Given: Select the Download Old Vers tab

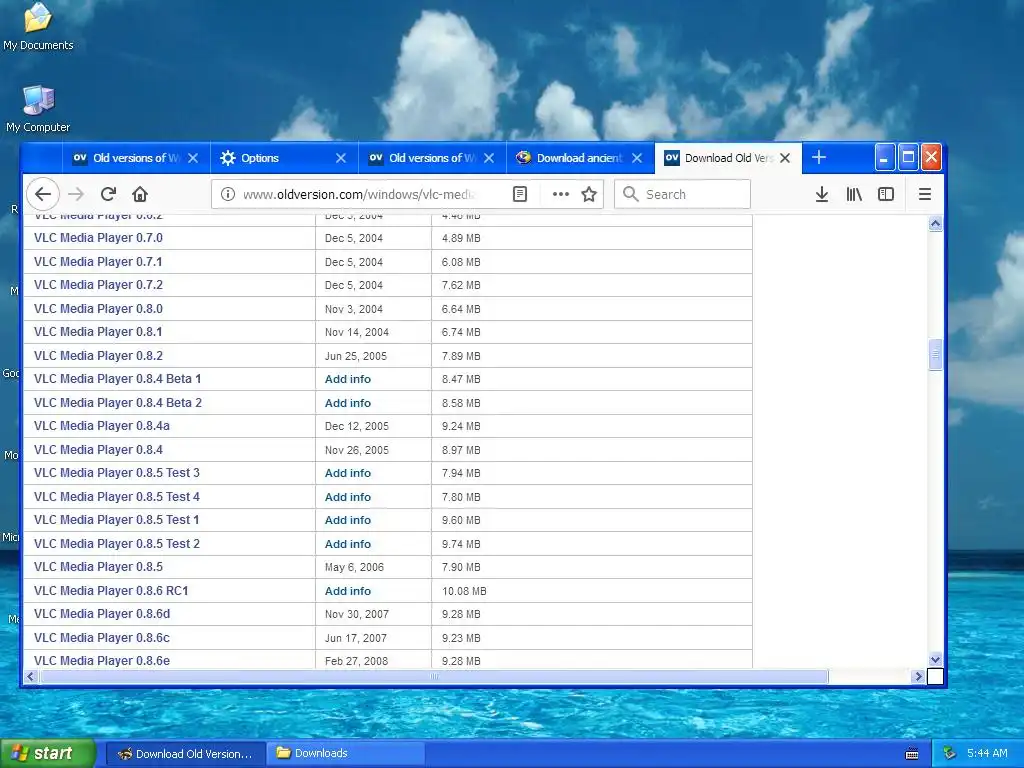Looking at the screenshot, I should 728,158.
